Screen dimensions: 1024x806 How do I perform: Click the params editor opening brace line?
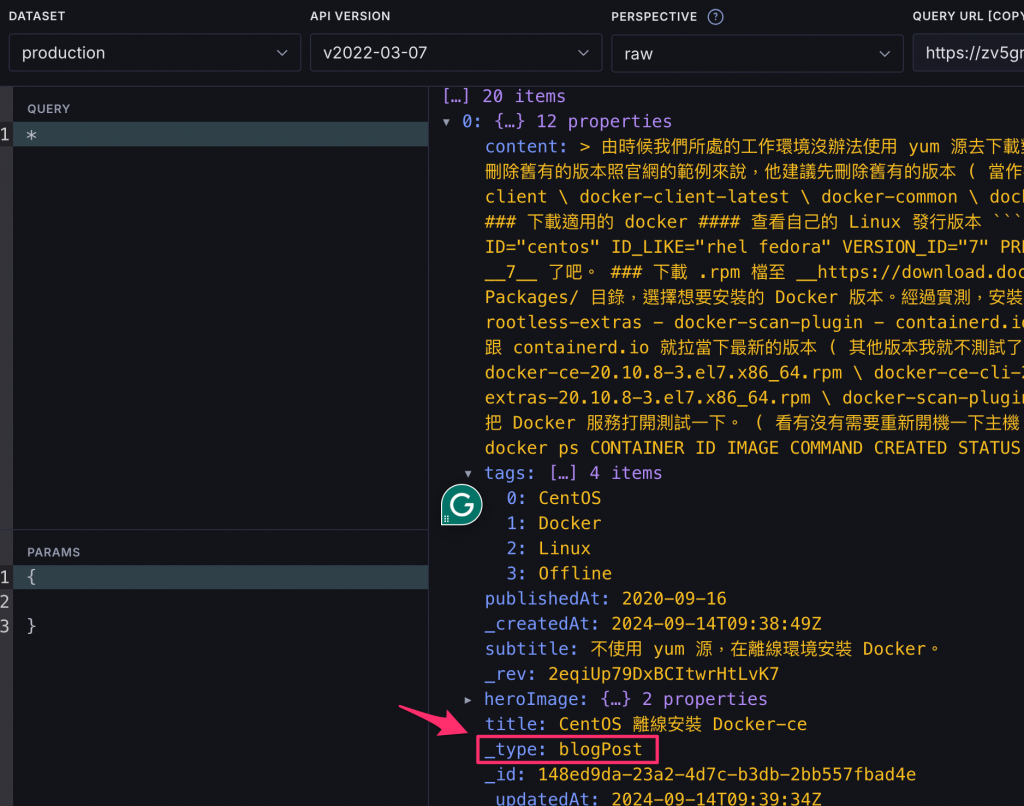tap(221, 577)
